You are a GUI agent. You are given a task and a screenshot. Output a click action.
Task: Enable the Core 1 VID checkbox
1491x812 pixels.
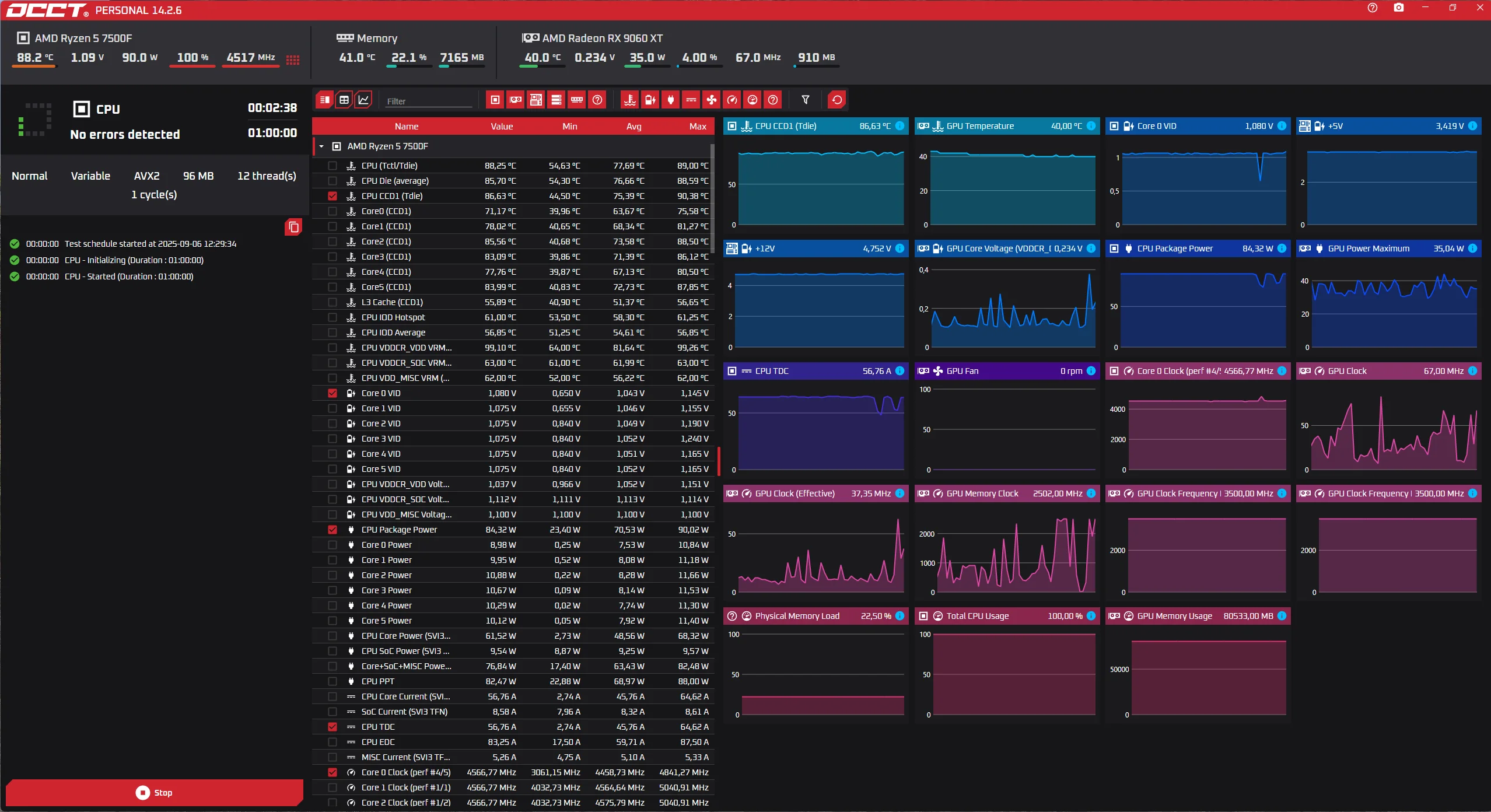click(x=332, y=408)
